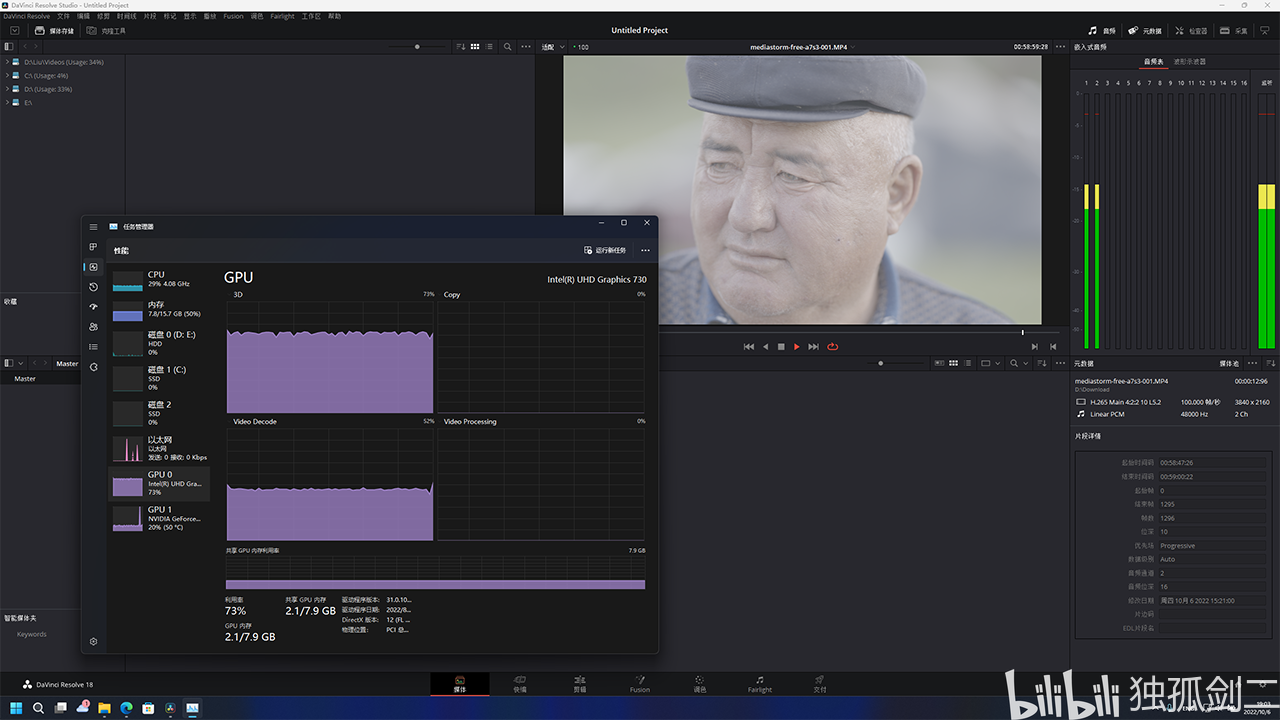Jump to first frame in viewer

749,347
